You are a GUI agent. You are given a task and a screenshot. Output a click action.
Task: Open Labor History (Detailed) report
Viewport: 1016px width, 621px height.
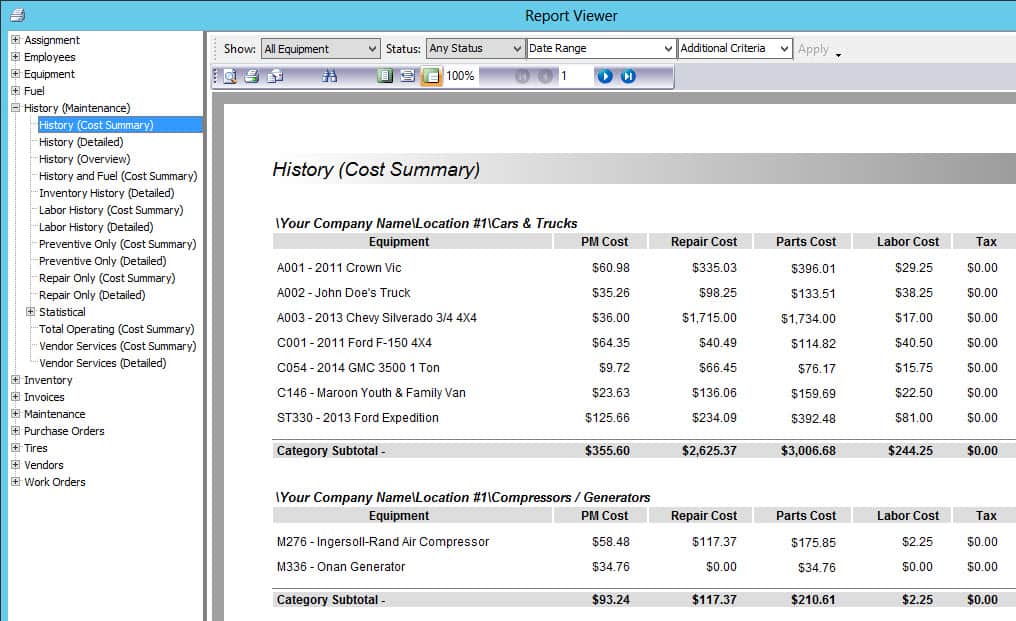pyautogui.click(x=96, y=227)
